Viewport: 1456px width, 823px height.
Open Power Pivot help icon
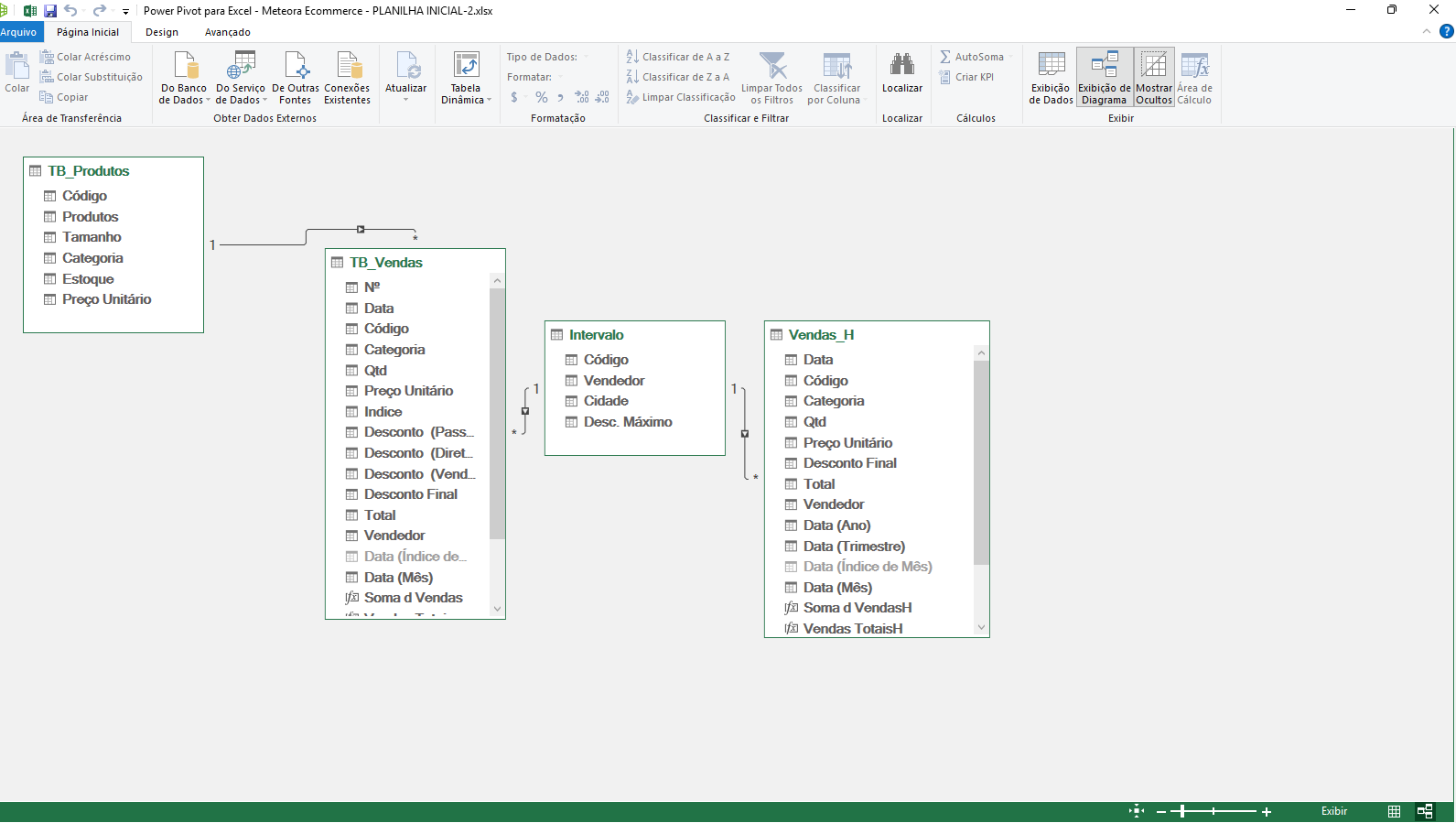(1447, 31)
